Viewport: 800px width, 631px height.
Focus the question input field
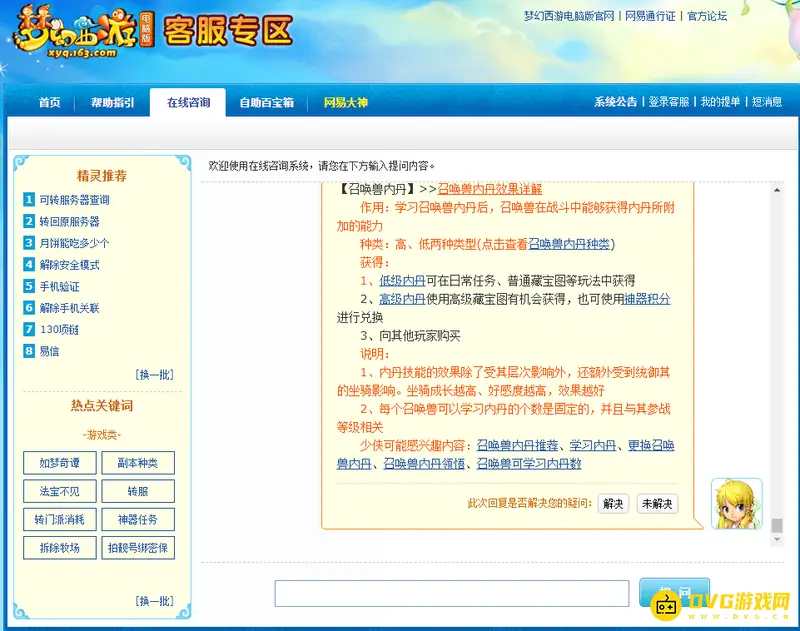click(452, 593)
